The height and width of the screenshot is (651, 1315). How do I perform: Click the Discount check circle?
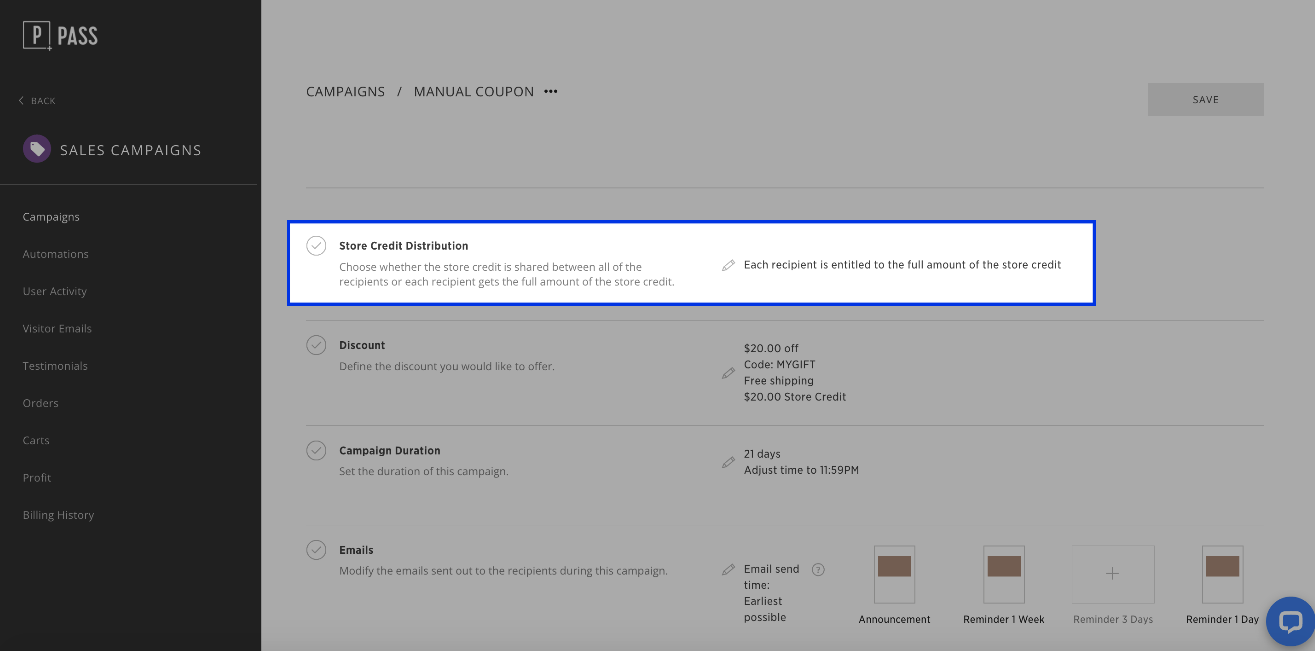click(x=316, y=345)
